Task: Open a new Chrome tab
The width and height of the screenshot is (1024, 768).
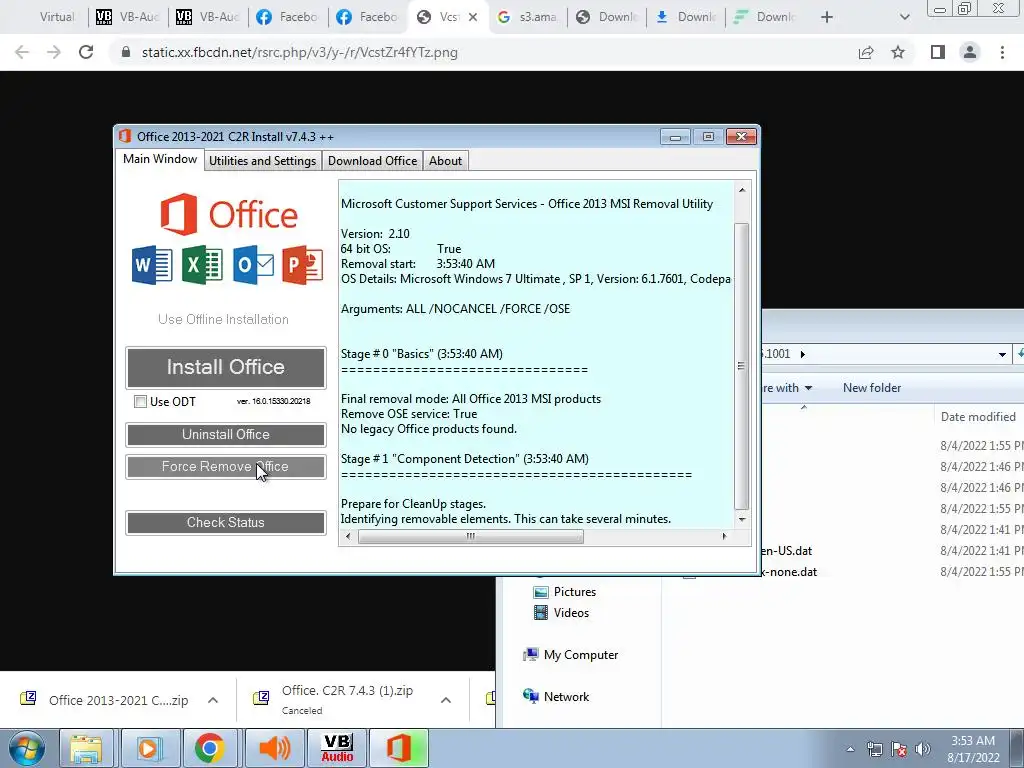Action: point(827,17)
